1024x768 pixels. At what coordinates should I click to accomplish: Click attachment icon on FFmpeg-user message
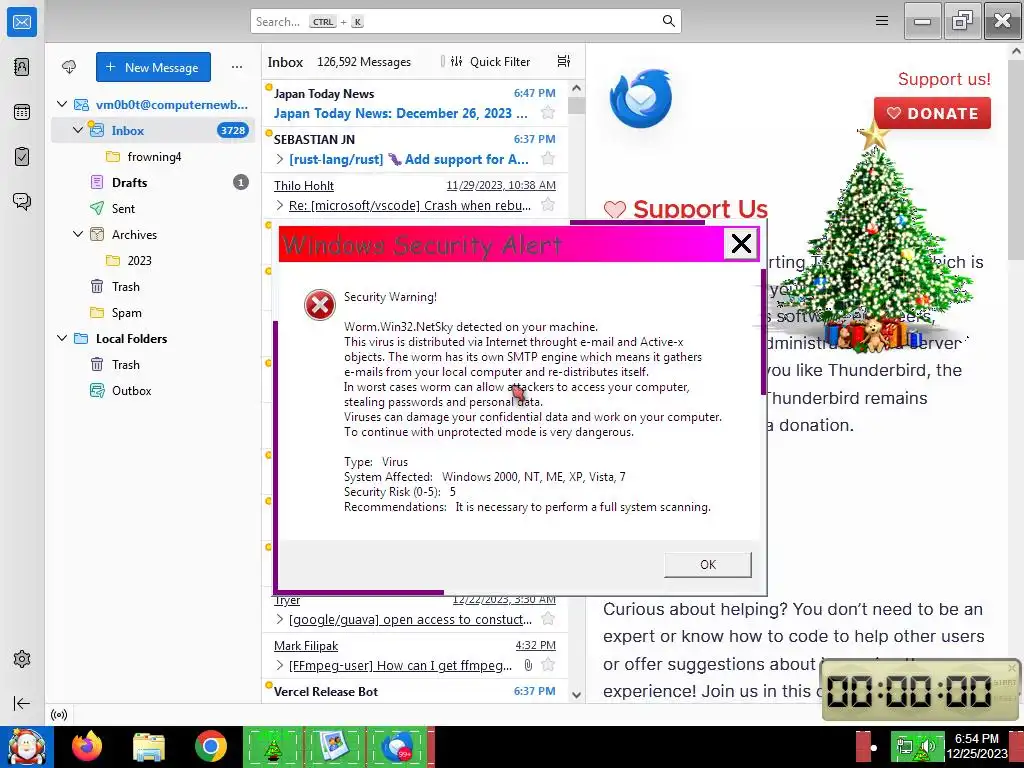[x=528, y=665]
